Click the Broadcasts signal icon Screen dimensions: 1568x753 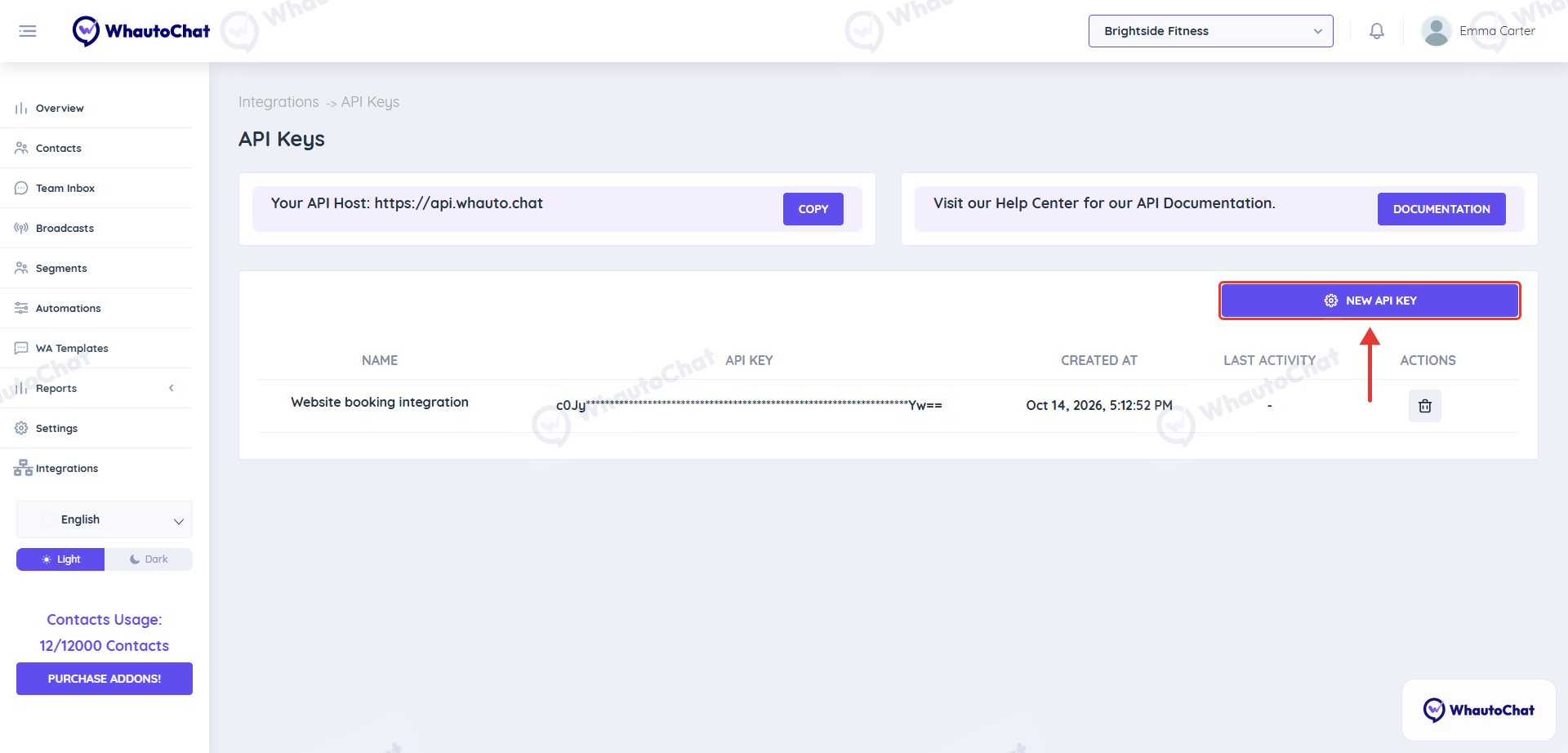tap(21, 229)
